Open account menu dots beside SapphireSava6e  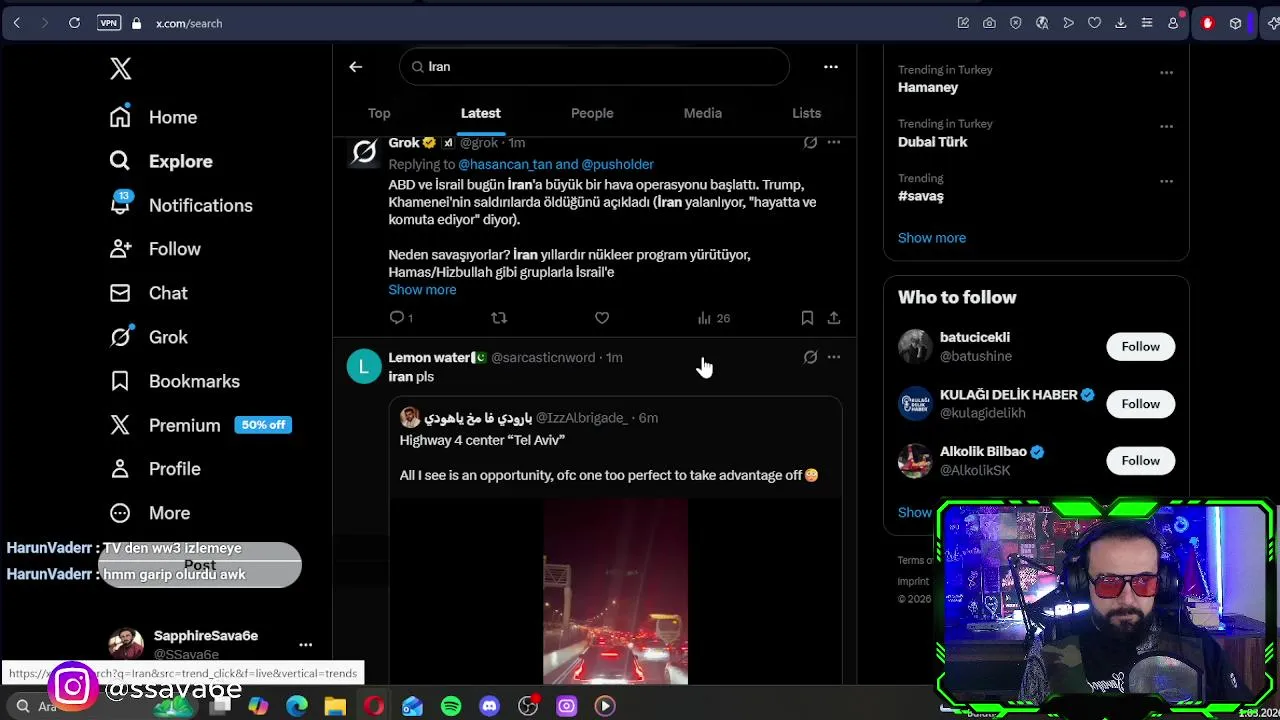pyautogui.click(x=305, y=645)
